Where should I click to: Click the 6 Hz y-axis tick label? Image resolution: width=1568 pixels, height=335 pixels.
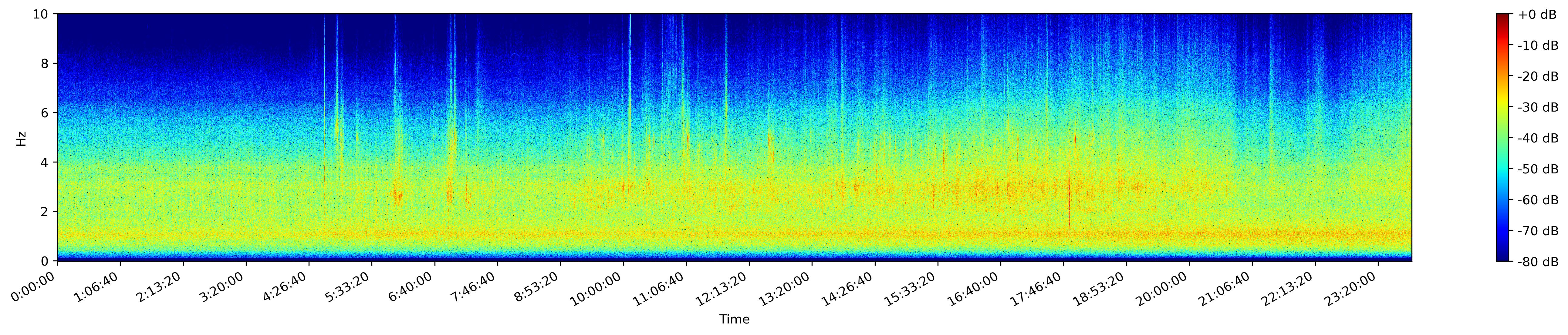click(45, 113)
